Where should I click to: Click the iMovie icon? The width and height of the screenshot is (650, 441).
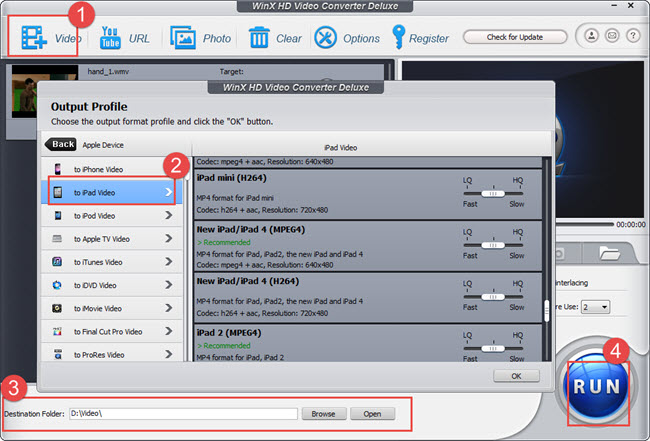(57, 308)
